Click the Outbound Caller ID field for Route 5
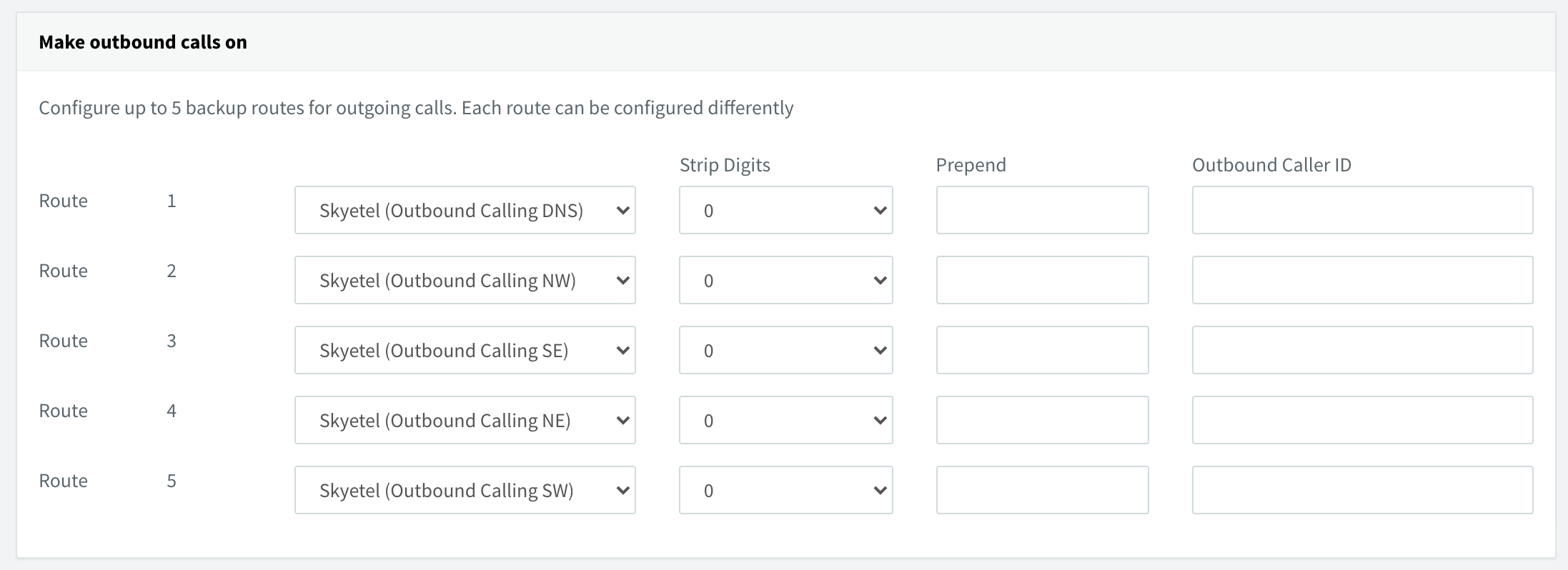 pos(1363,490)
